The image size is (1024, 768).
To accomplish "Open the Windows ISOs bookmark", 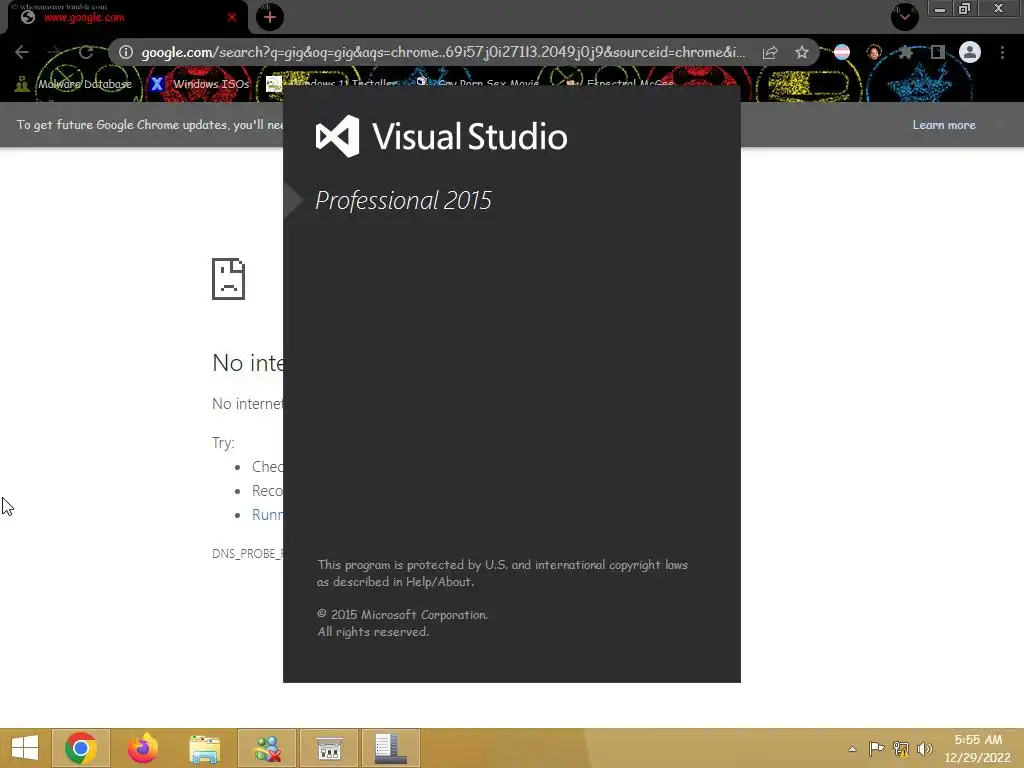I will point(200,84).
